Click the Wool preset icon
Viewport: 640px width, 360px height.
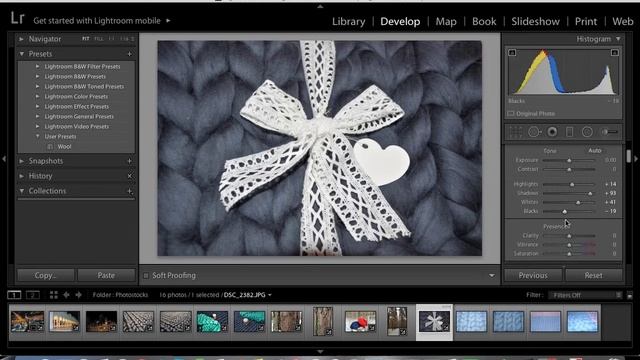point(50,147)
